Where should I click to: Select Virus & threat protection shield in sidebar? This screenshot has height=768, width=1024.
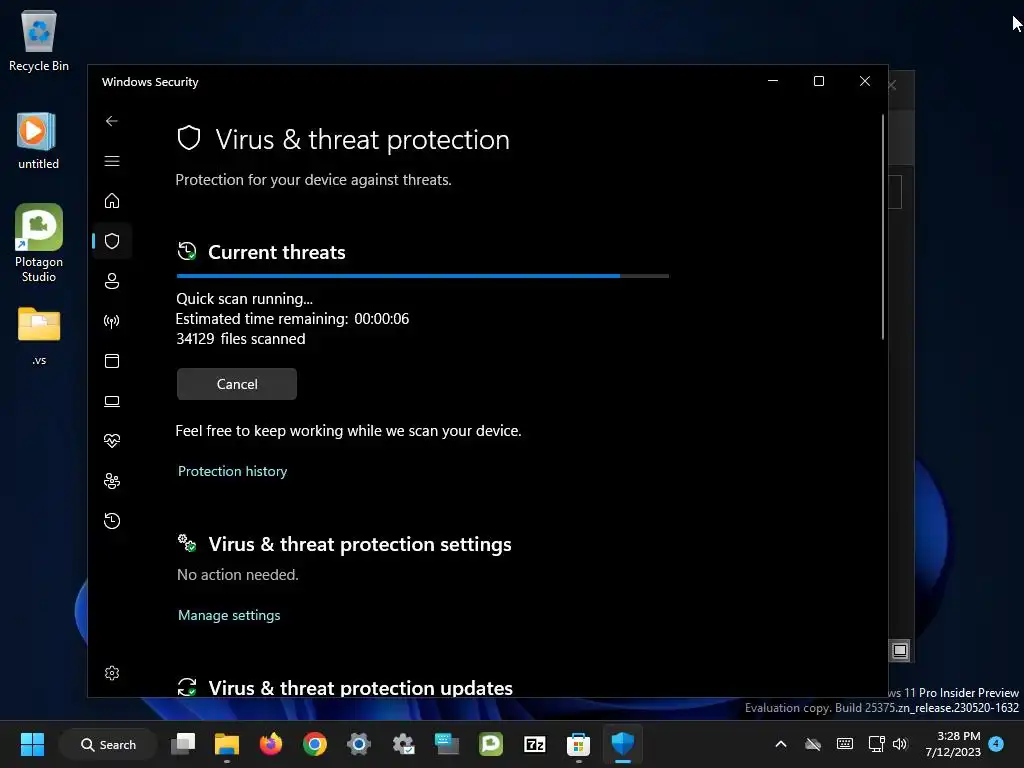112,241
